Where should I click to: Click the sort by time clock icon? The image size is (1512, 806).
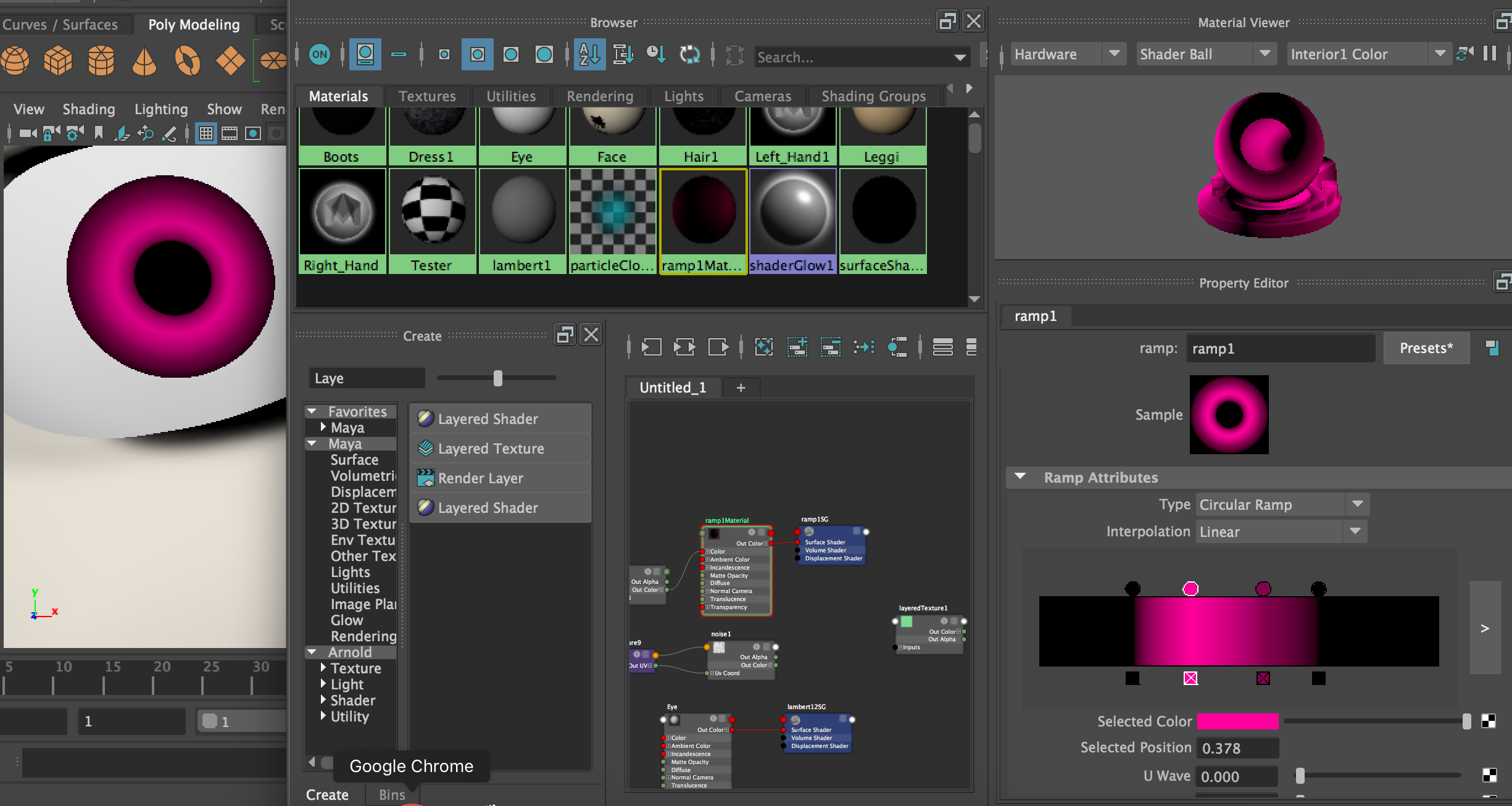(656, 54)
